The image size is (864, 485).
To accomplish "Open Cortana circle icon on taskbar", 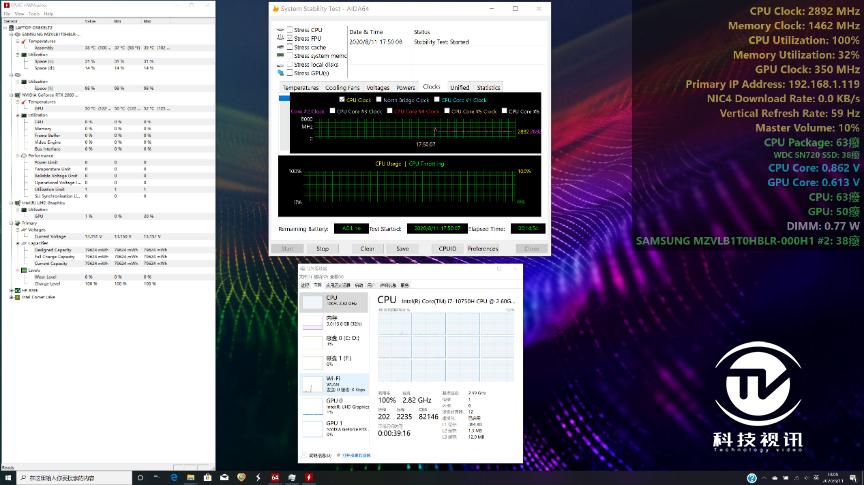I will [x=141, y=477].
